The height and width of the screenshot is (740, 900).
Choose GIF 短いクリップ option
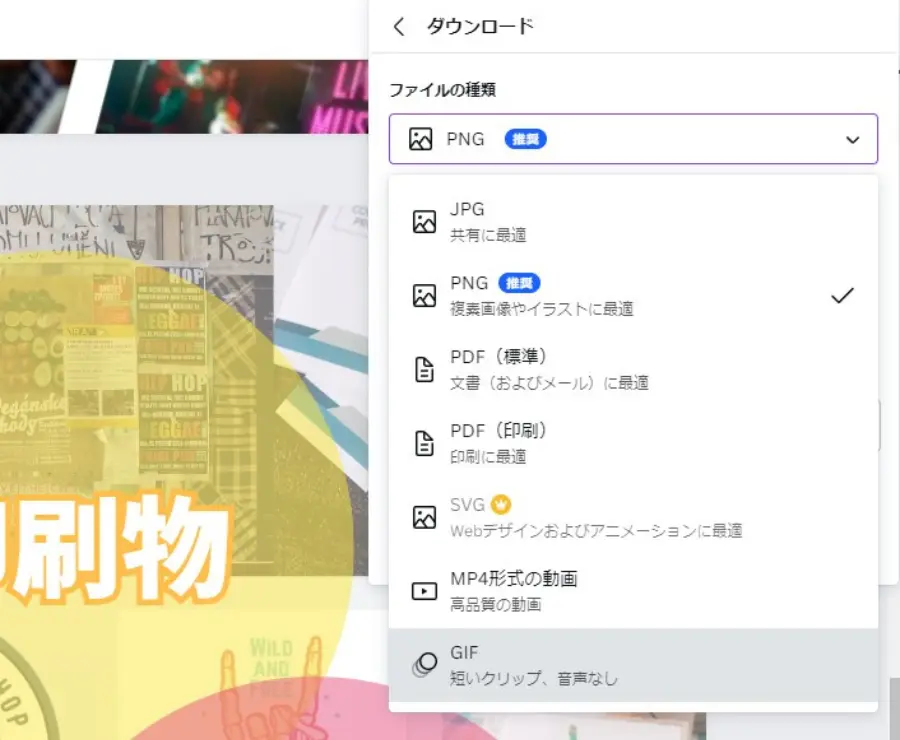[x=633, y=665]
